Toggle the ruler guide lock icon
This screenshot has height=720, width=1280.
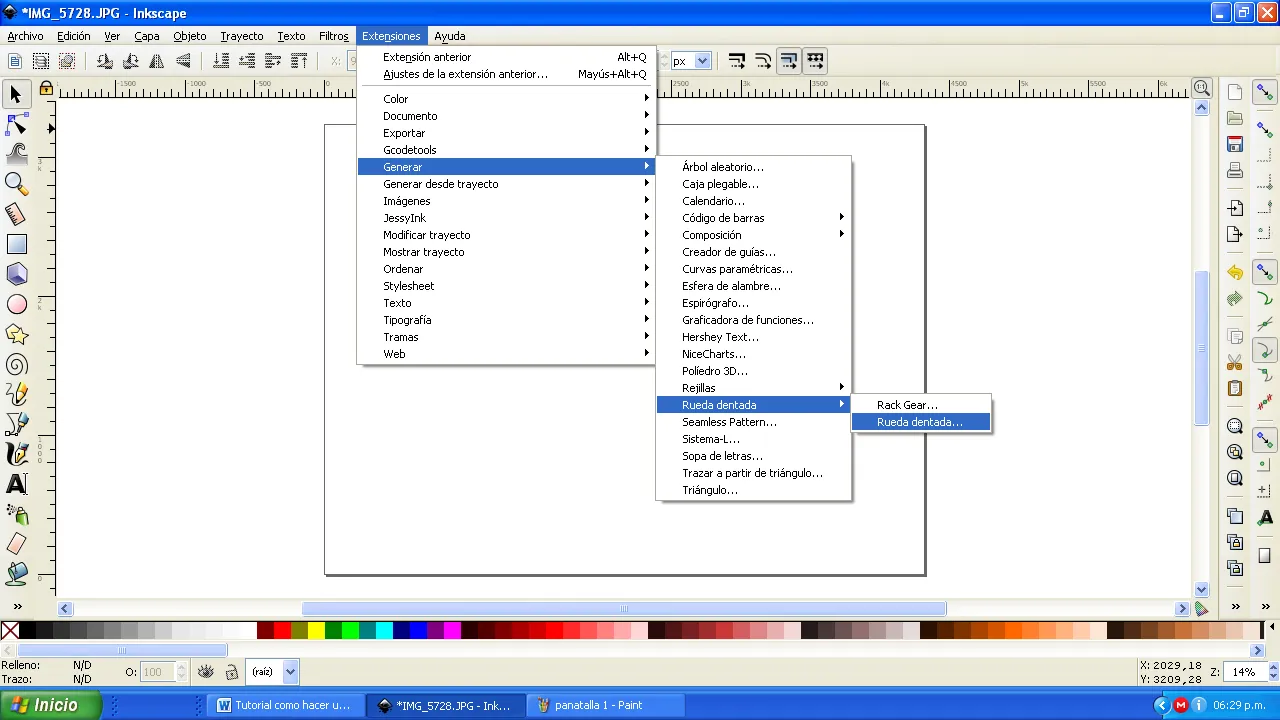click(x=46, y=89)
